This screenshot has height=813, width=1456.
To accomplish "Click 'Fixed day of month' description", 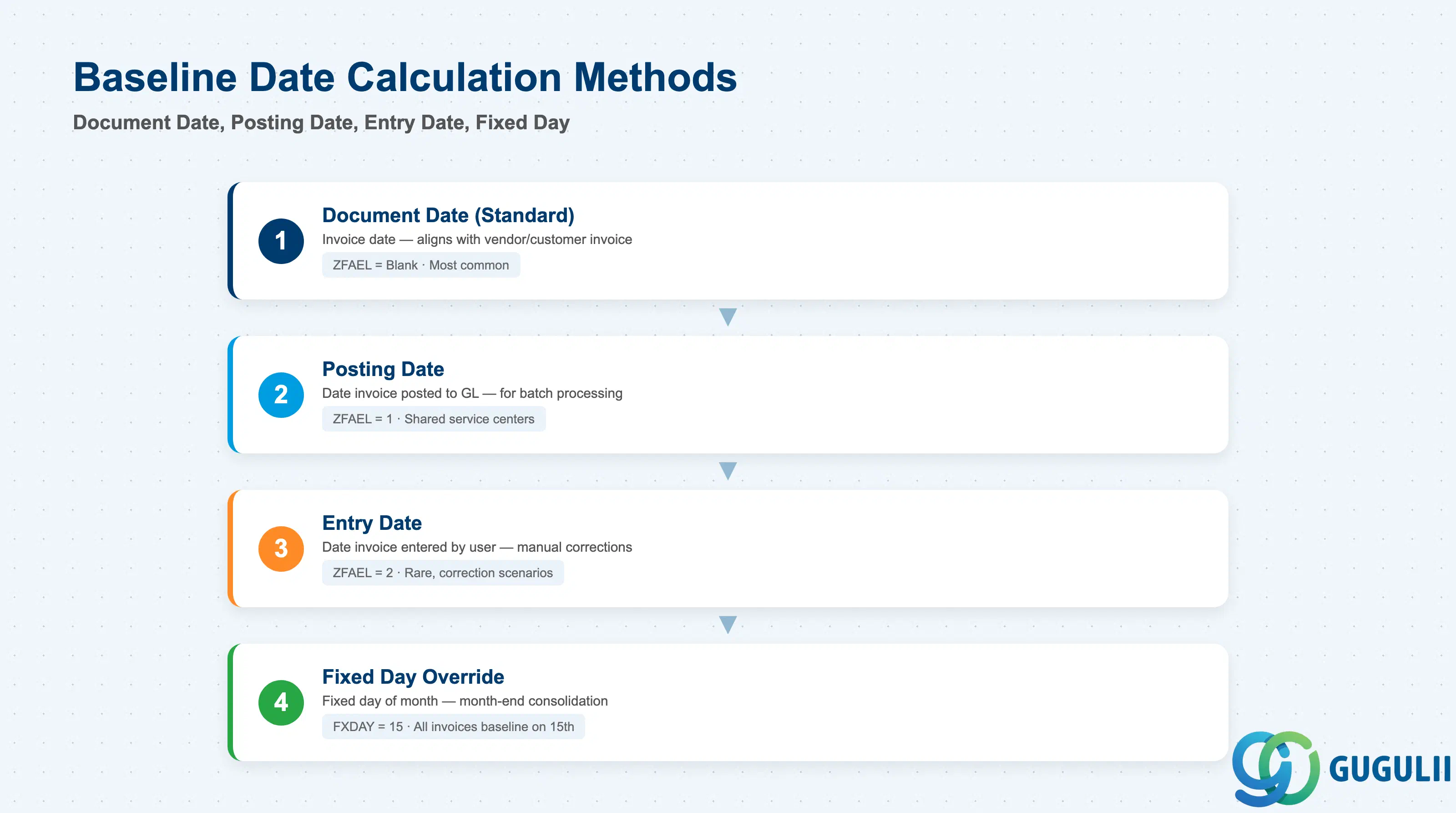I will tap(465, 701).
